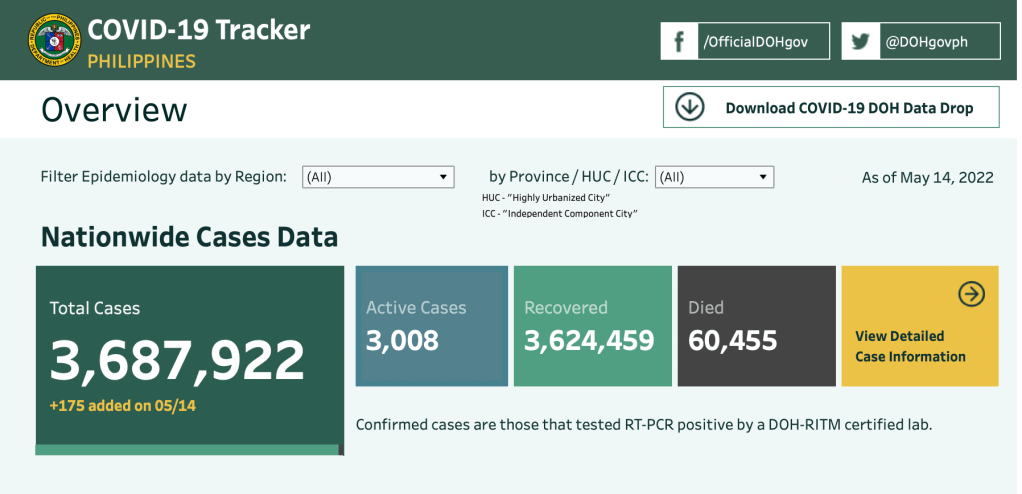Expand the Region filter dropdown

coord(378,177)
